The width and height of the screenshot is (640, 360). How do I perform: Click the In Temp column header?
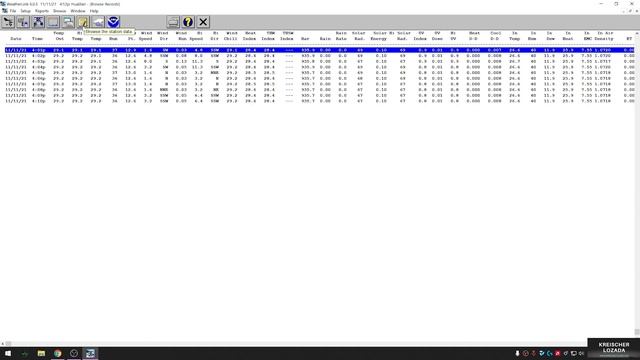pyautogui.click(x=515, y=36)
